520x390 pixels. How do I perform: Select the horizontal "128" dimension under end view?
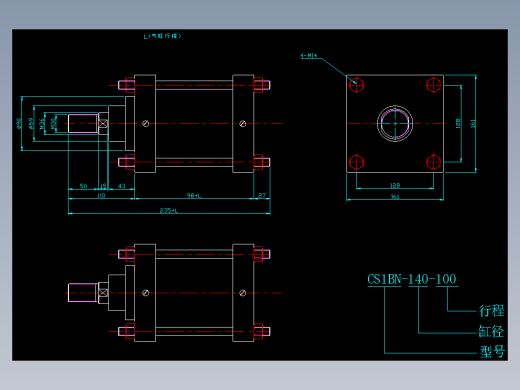pyautogui.click(x=395, y=185)
